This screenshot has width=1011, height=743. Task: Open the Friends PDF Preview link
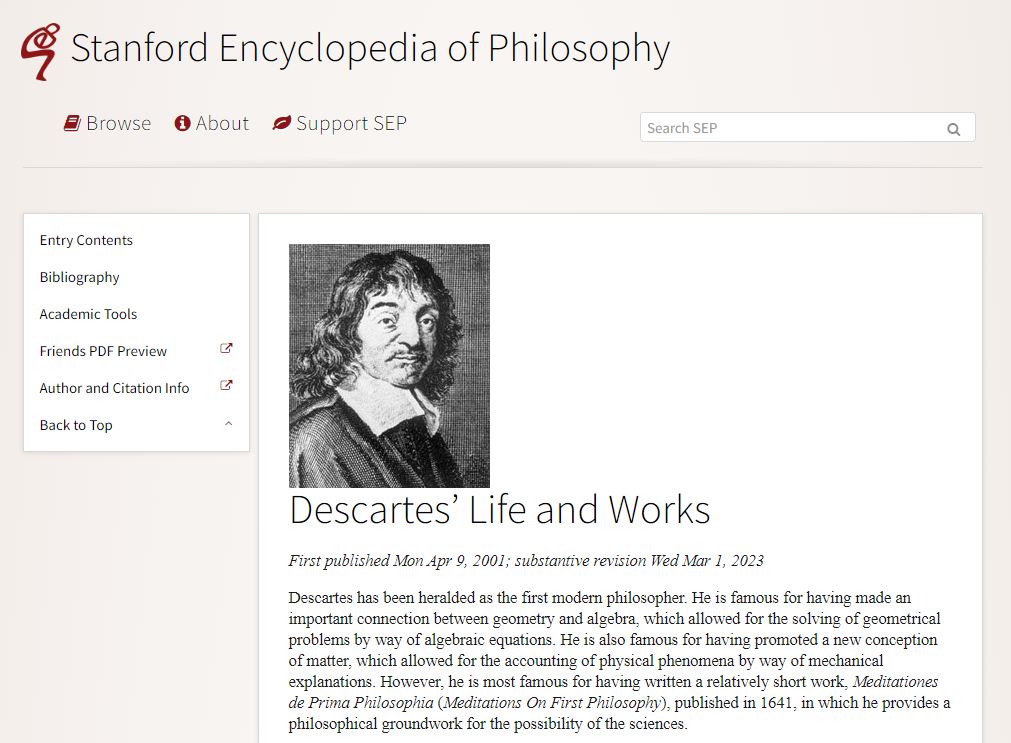click(x=103, y=351)
